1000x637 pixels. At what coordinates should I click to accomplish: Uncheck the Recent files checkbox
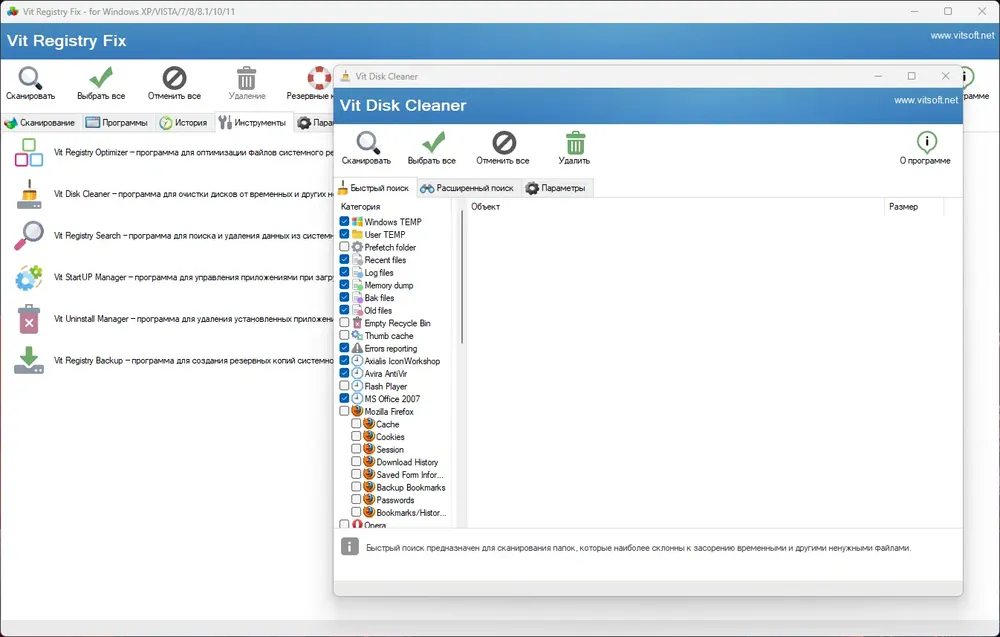(x=344, y=260)
